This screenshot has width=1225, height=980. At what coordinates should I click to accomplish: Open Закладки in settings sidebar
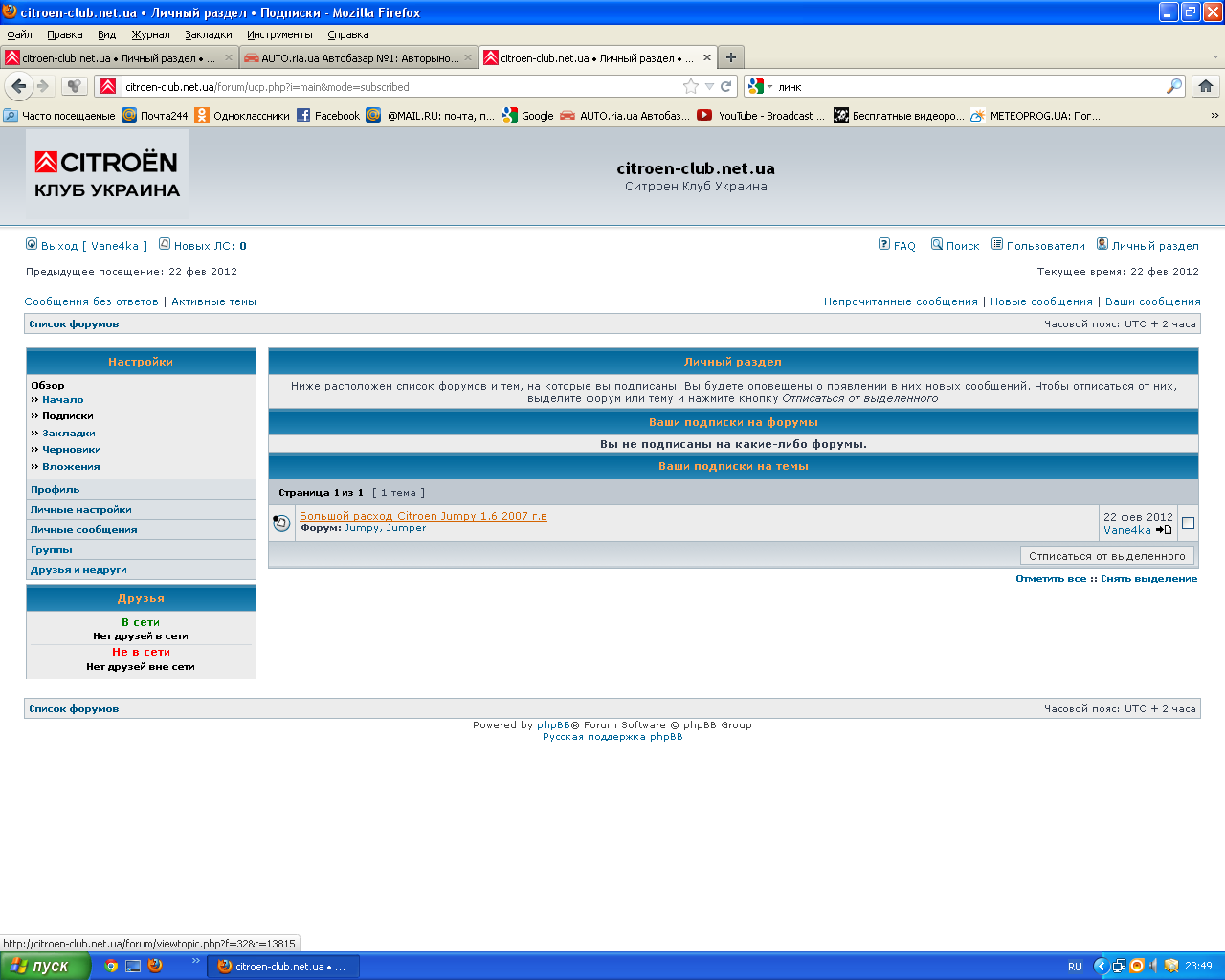point(69,434)
